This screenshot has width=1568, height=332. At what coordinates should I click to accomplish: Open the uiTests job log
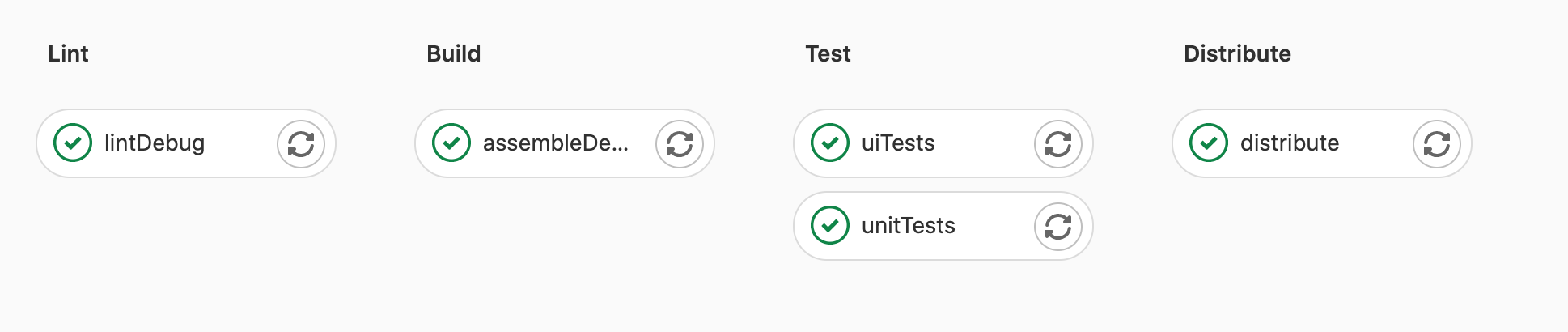point(898,143)
